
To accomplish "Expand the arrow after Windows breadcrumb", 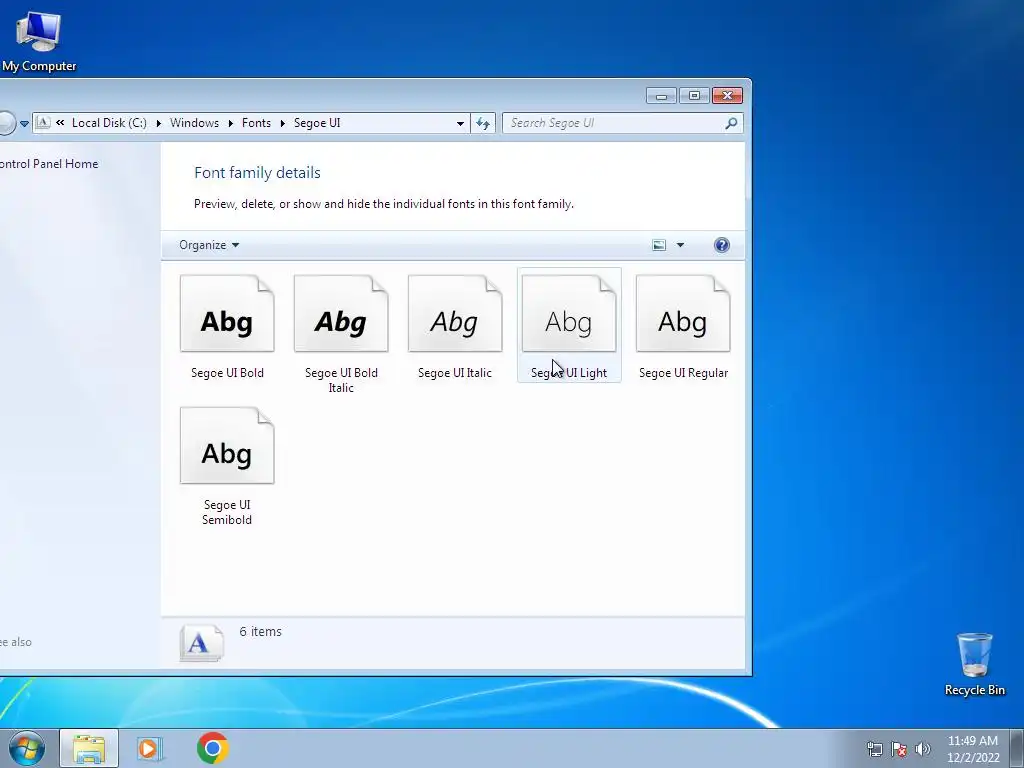I will coord(230,123).
